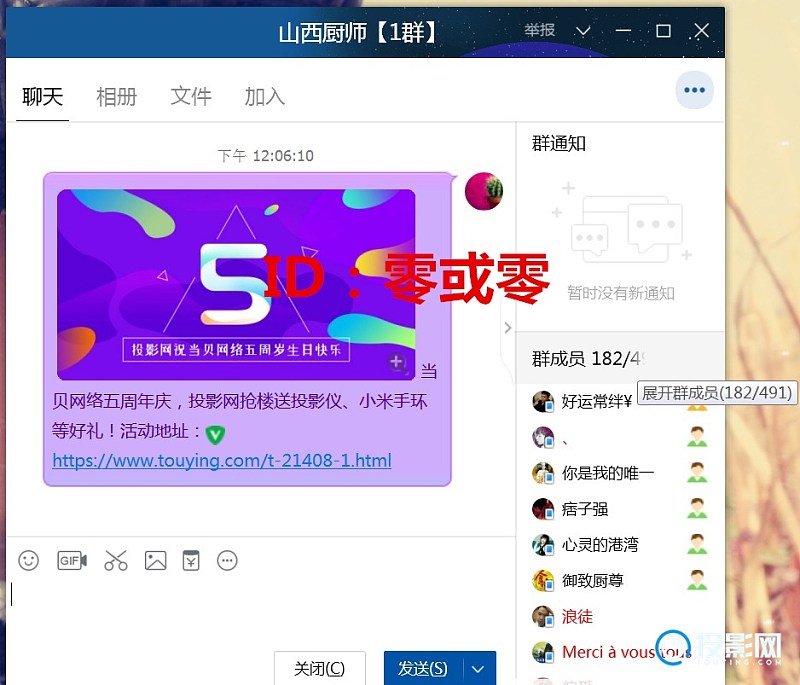Open avatar of member 浪徒

point(543,616)
